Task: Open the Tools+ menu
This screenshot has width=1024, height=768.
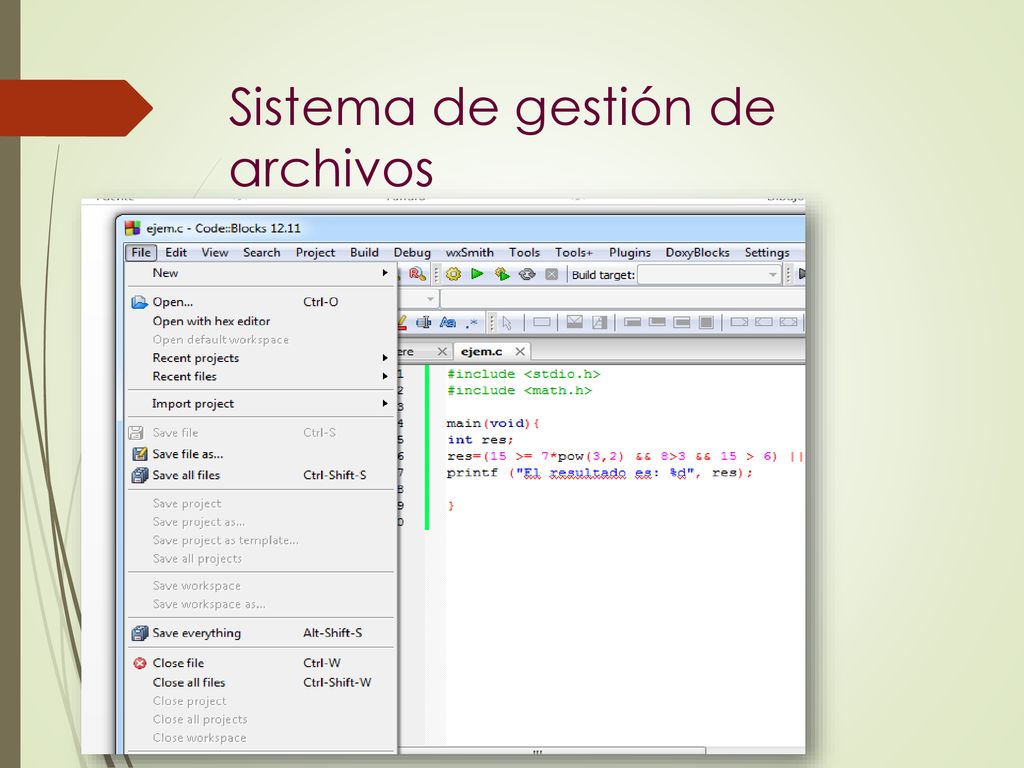Action: (x=574, y=252)
